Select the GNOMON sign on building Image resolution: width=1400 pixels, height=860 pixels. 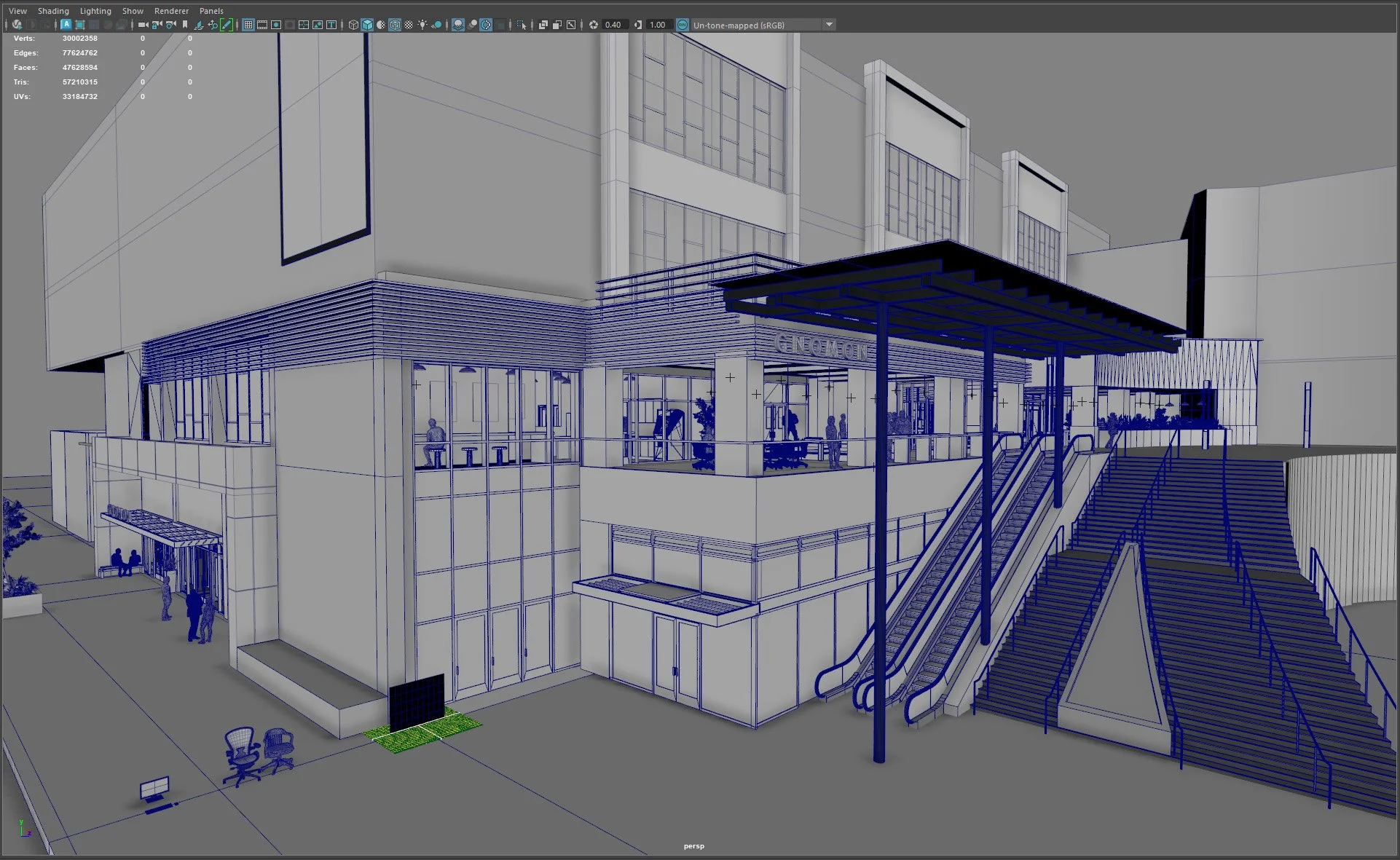point(822,348)
